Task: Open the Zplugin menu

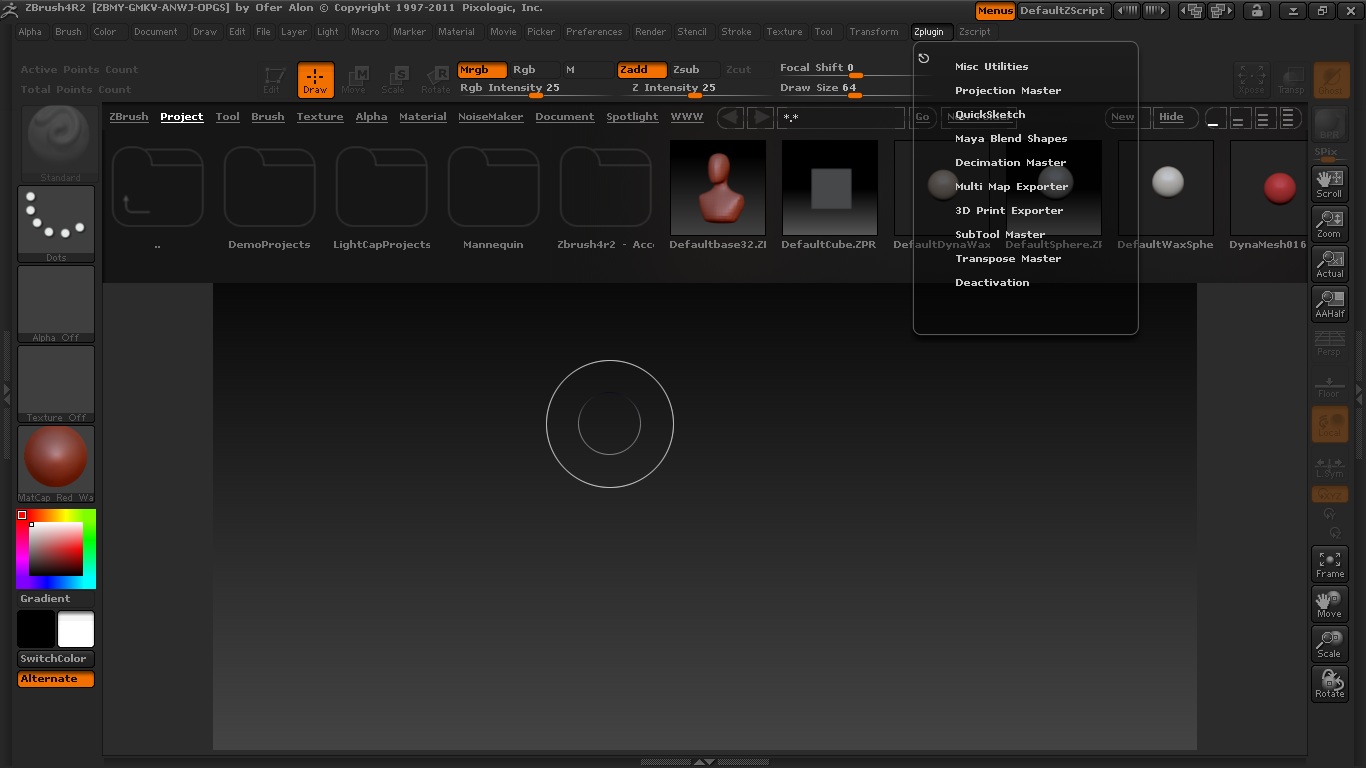Action: click(929, 32)
